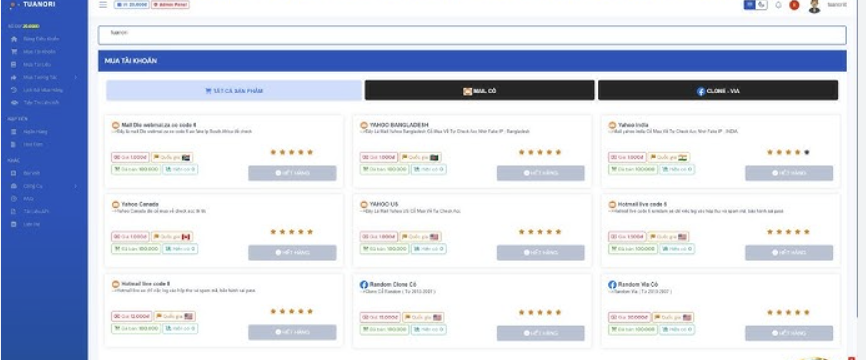The width and height of the screenshot is (866, 360).
Task: Click the wallet balance badge in header
Action: pos(131,4)
